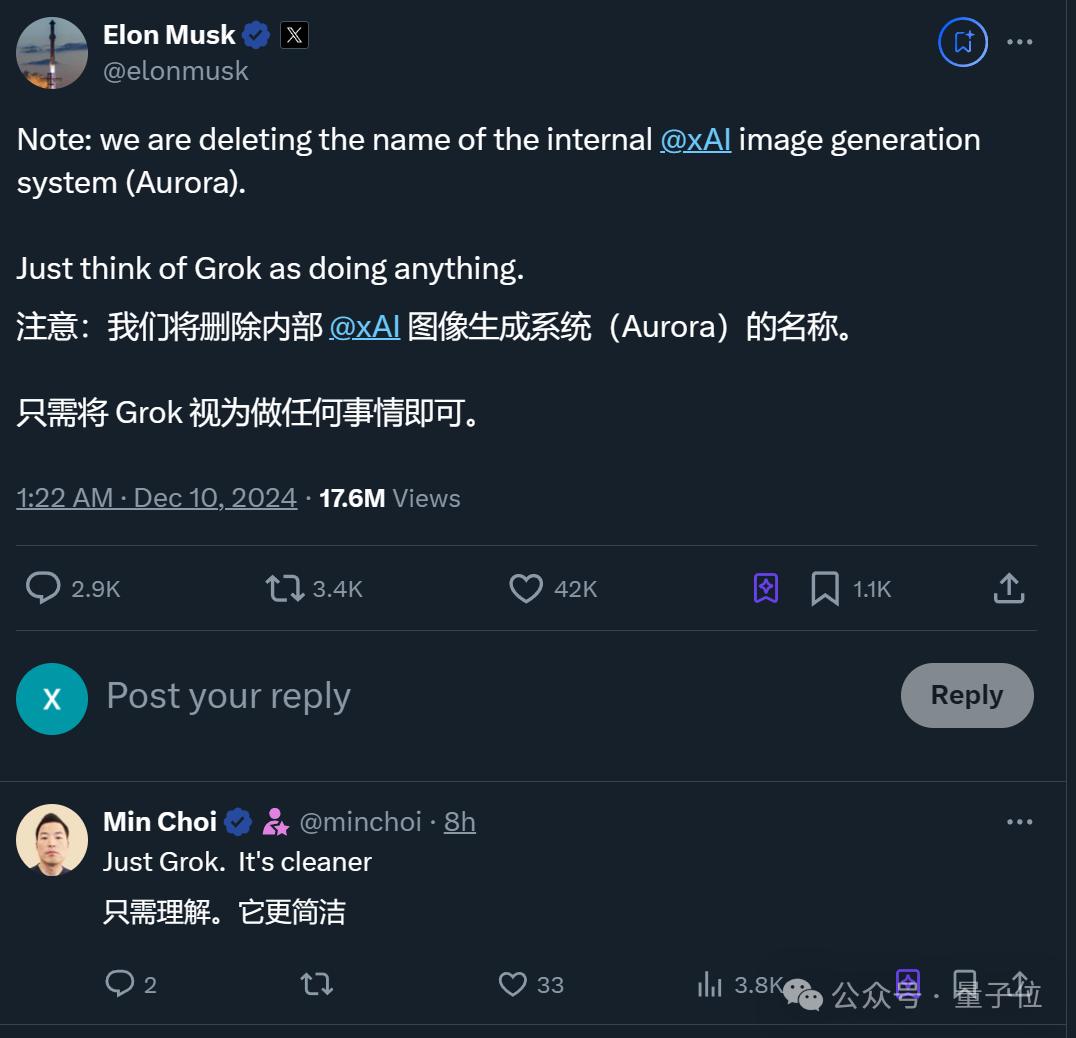The width and height of the screenshot is (1076, 1038).
Task: Open more options on Elon Musk's post
Action: 1020,40
